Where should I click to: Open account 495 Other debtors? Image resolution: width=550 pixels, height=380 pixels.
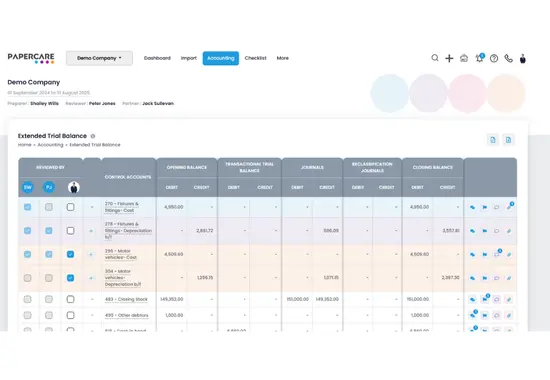[127, 315]
